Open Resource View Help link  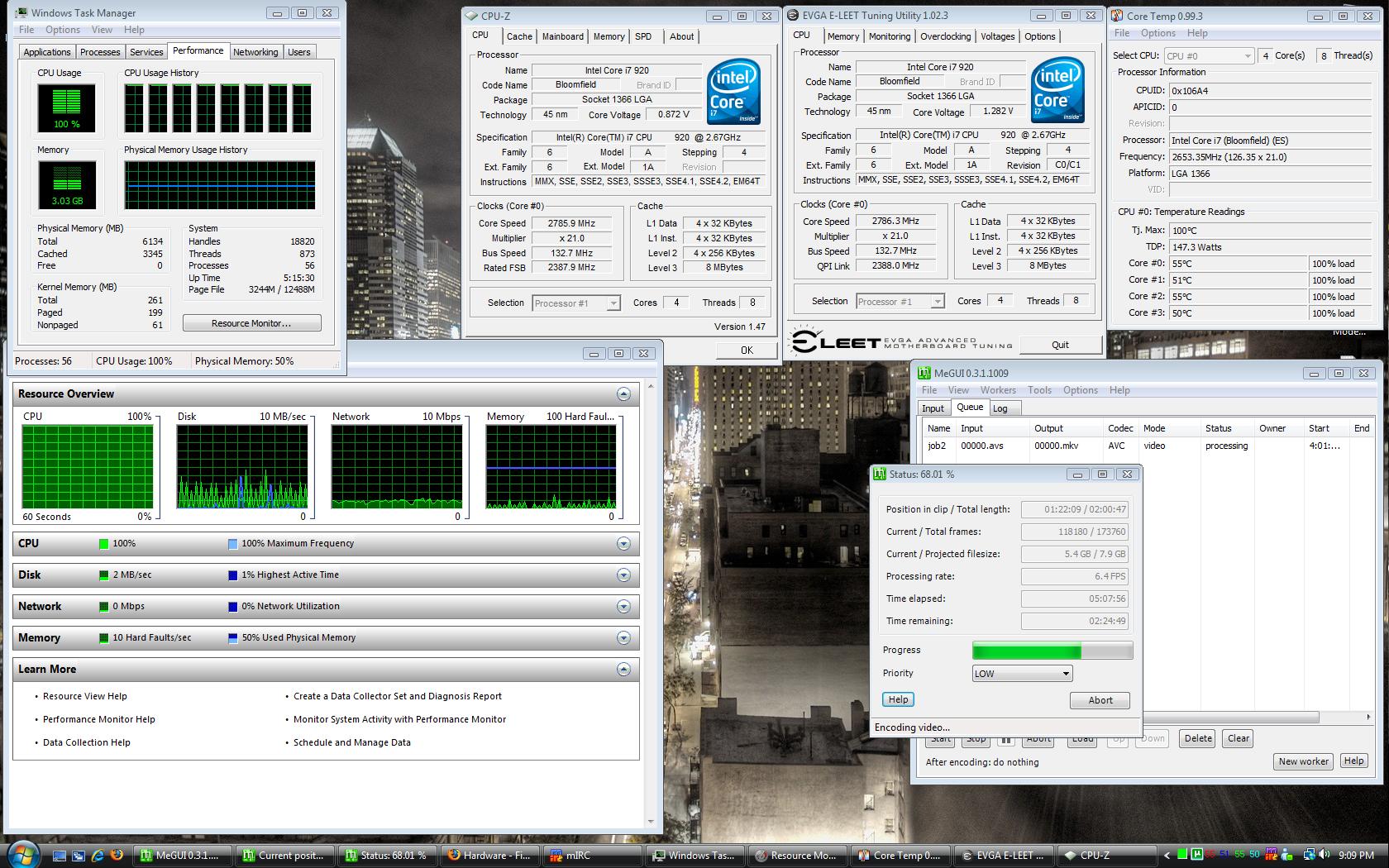pyautogui.click(x=85, y=696)
